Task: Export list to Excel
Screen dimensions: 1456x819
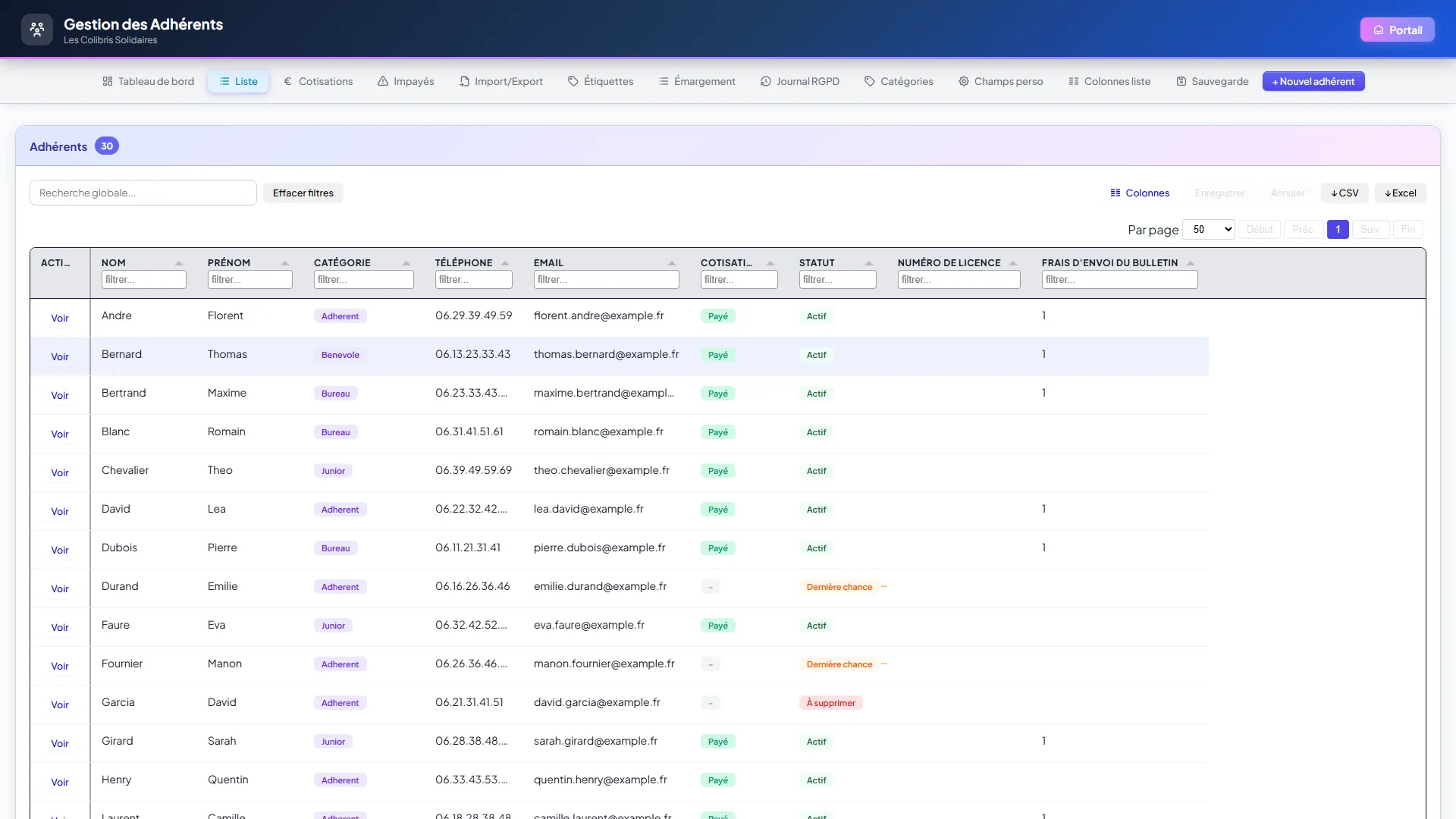Action: coord(1401,193)
